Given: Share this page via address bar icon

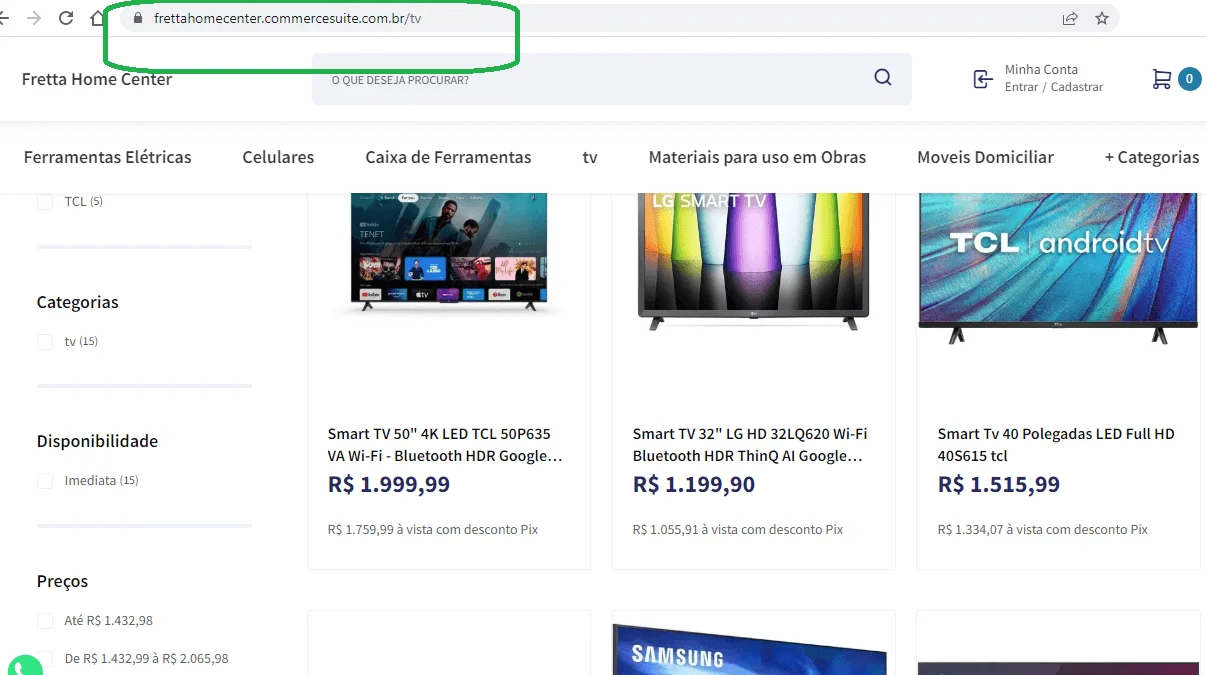Looking at the screenshot, I should pos(1070,18).
